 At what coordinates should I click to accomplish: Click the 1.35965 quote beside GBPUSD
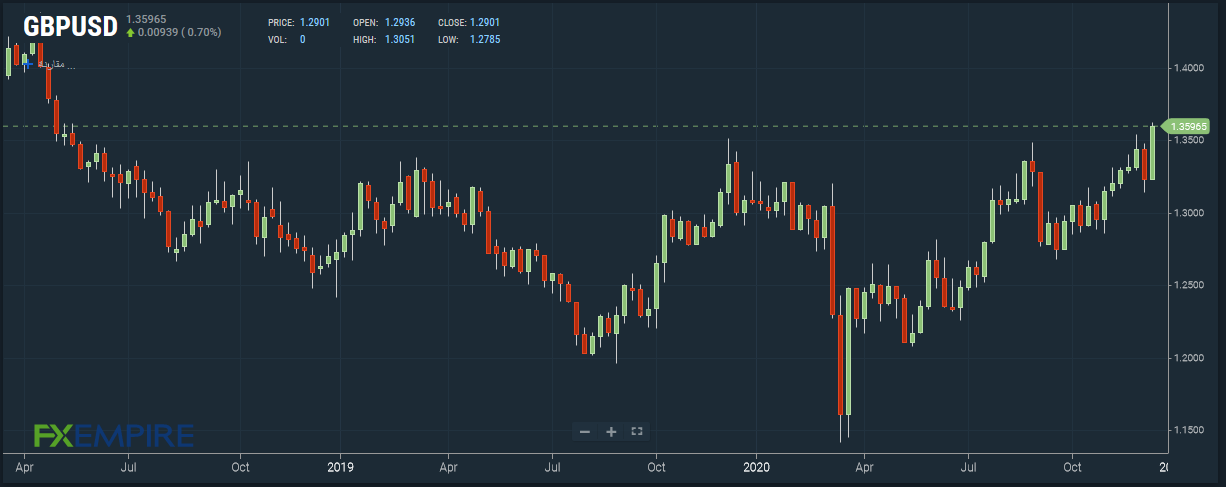[144, 19]
